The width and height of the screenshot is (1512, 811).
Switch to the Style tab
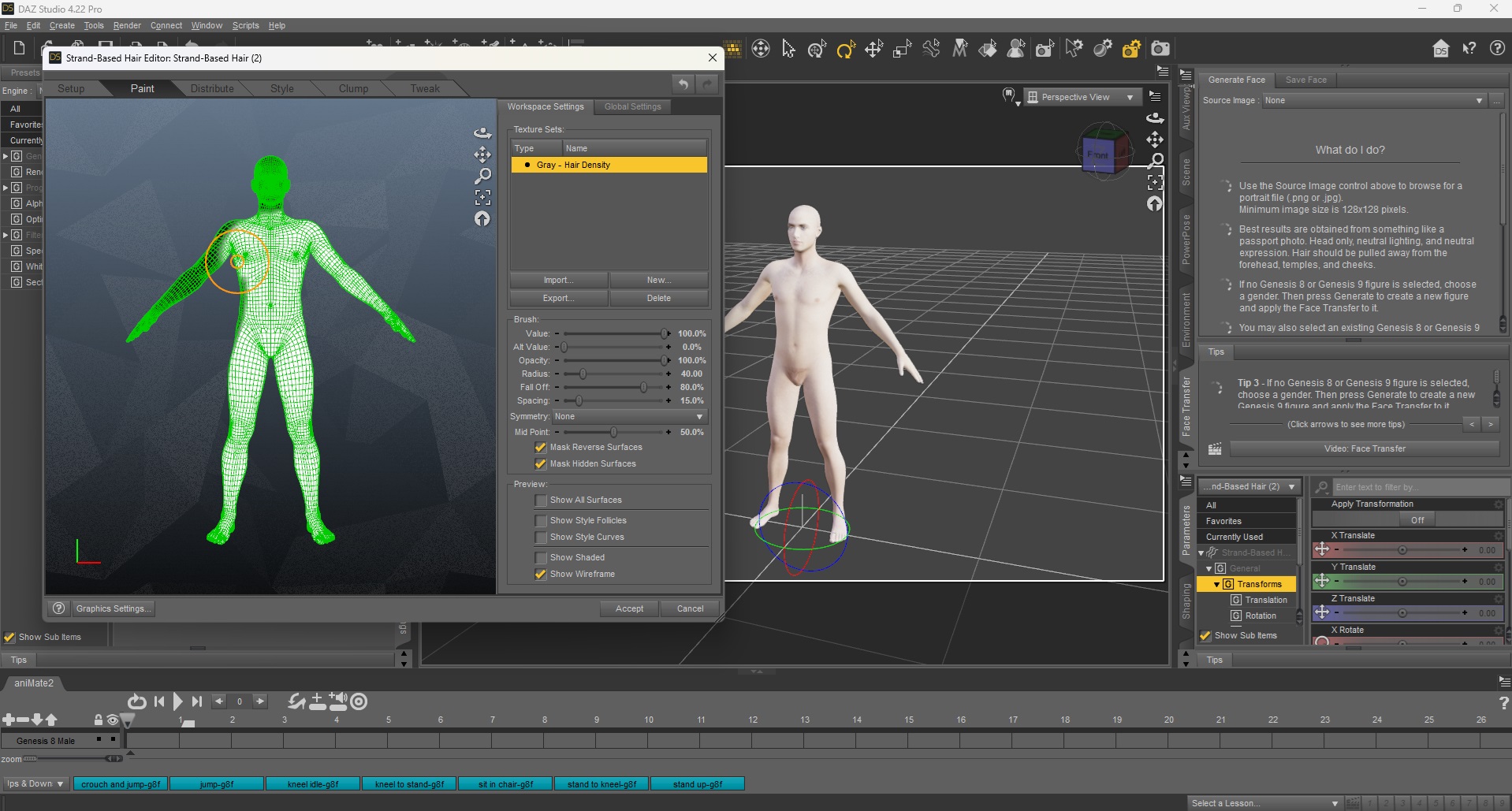click(282, 88)
